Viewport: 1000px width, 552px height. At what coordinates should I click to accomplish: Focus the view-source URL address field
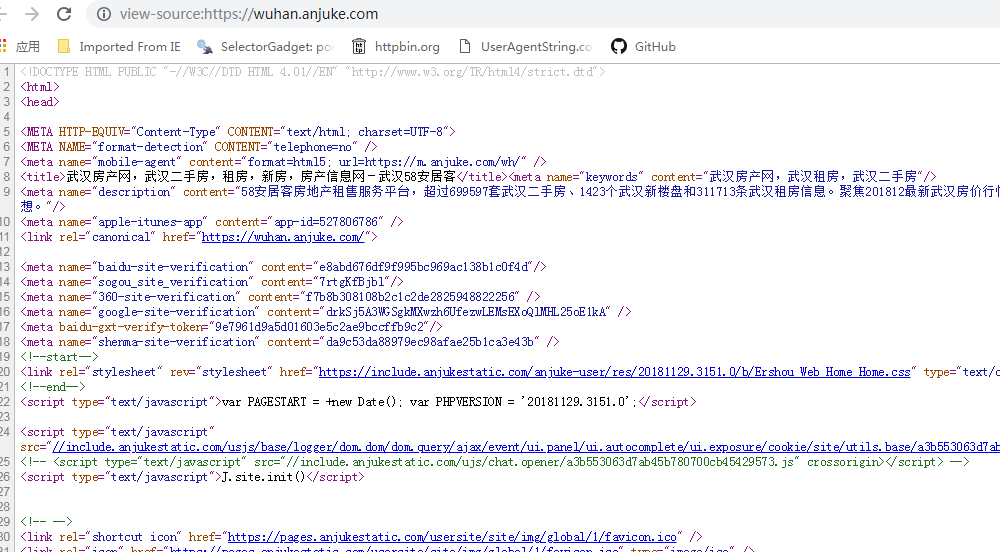(x=249, y=14)
